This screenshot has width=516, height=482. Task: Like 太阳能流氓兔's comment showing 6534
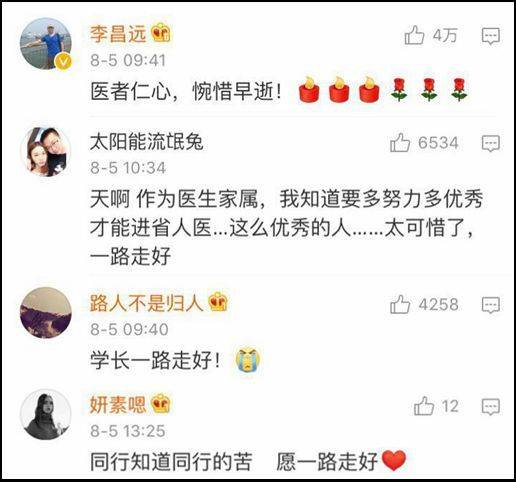400,143
